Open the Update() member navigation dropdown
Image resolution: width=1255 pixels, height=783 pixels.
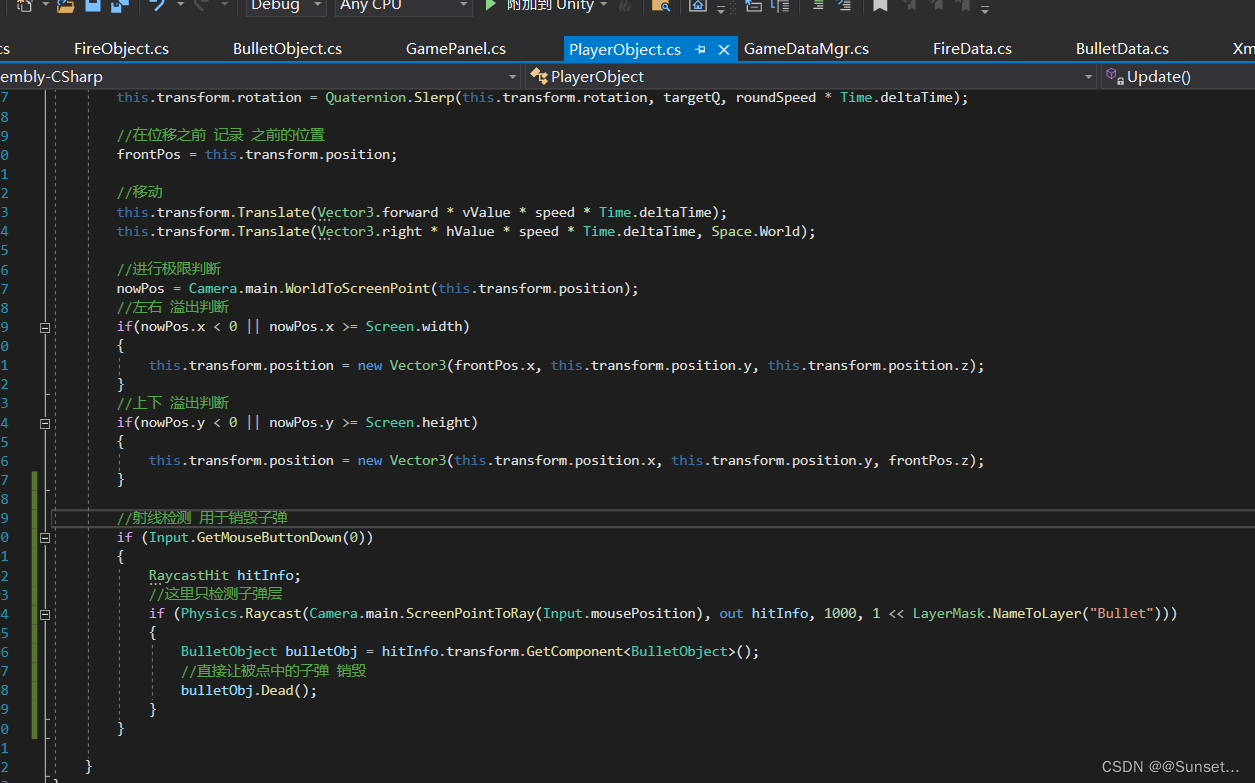1178,76
